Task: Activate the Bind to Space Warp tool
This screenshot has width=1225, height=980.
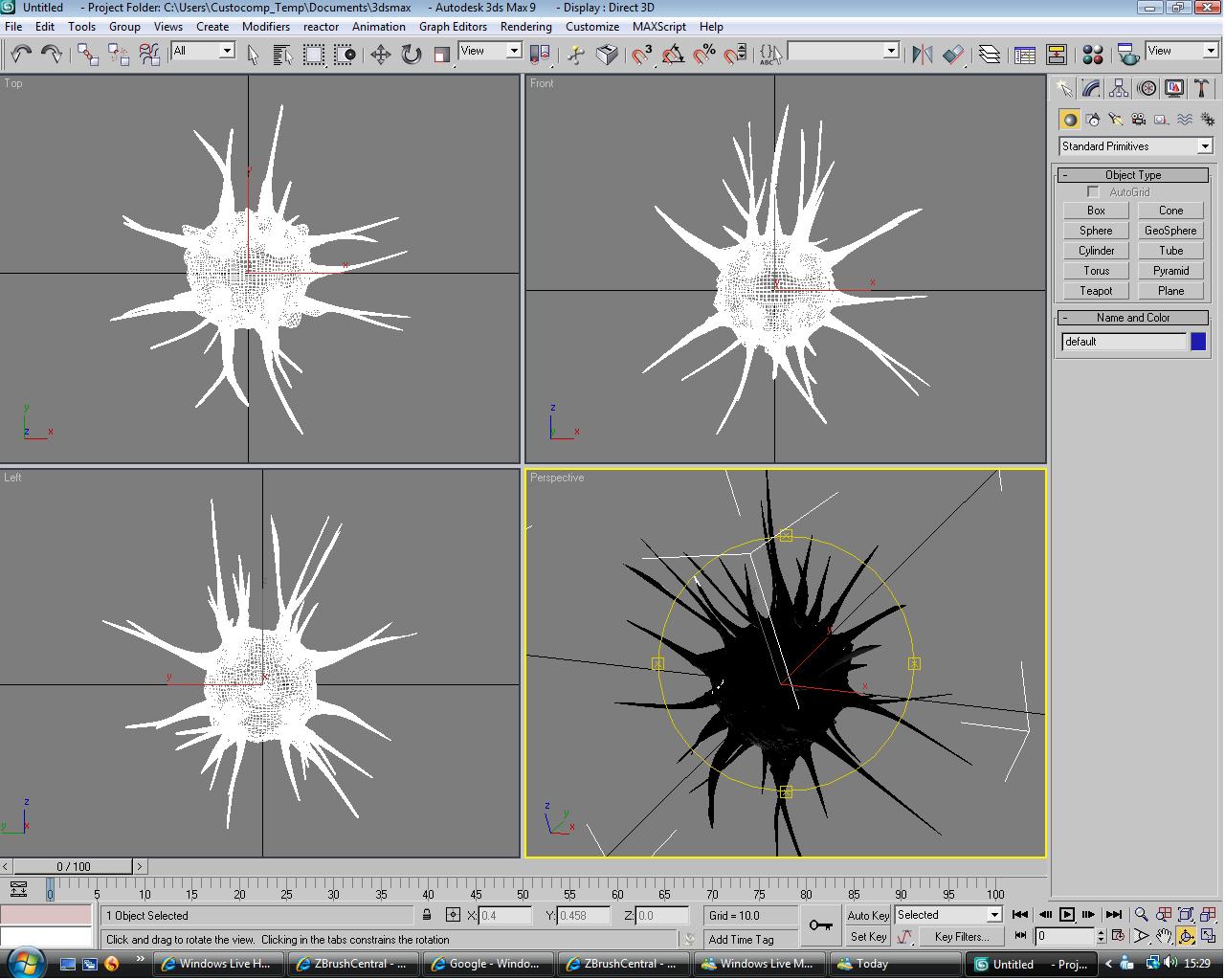Action: point(149,54)
